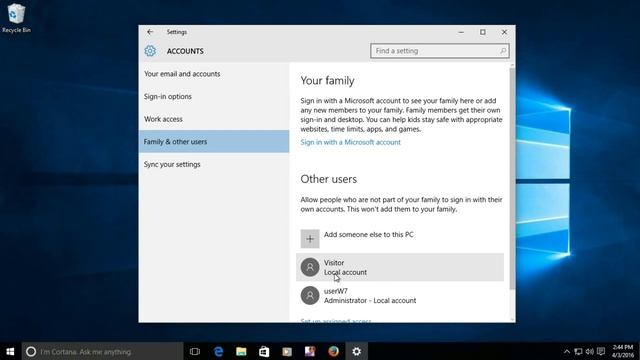Viewport: 640px width, 360px height.
Task: Click the search magnifier in Find a setting
Action: 503,51
